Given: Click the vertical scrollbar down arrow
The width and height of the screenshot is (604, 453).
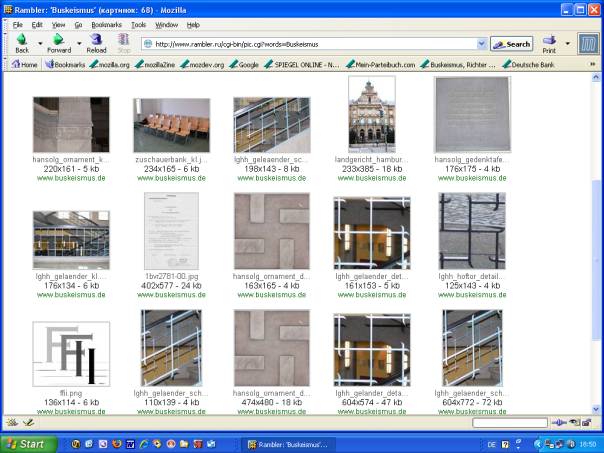Looking at the screenshot, I should [x=596, y=409].
